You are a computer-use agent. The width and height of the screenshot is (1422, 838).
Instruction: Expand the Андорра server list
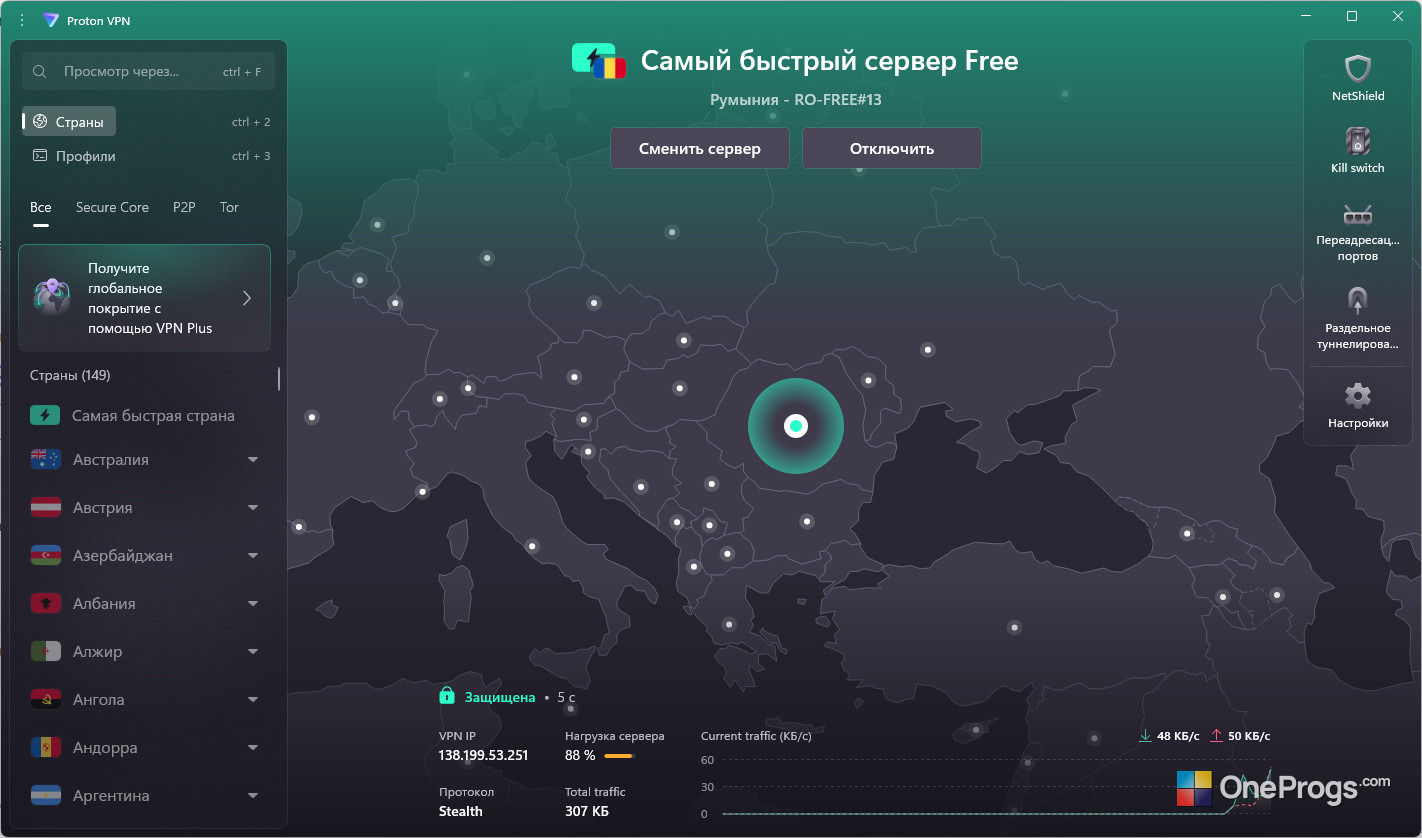253,748
